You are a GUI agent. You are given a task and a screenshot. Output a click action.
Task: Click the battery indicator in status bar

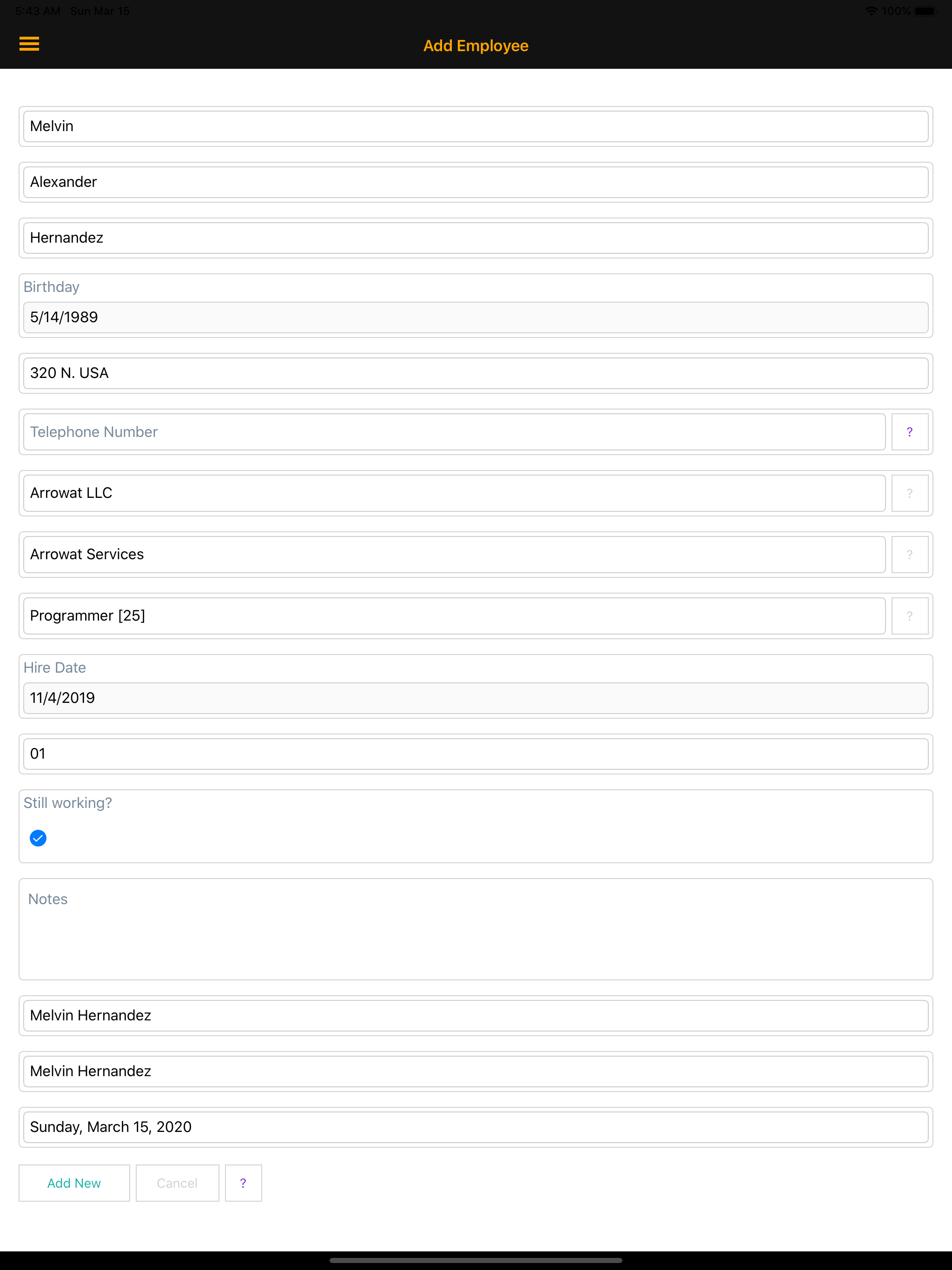[x=926, y=10]
